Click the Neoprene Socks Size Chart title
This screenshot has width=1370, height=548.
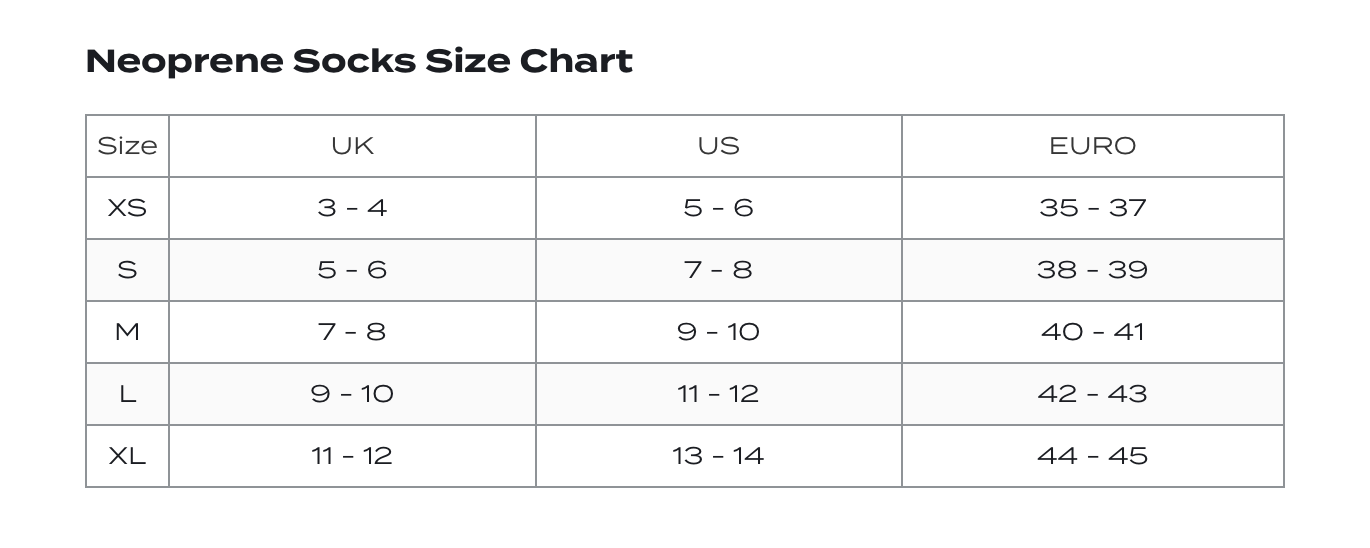point(359,61)
